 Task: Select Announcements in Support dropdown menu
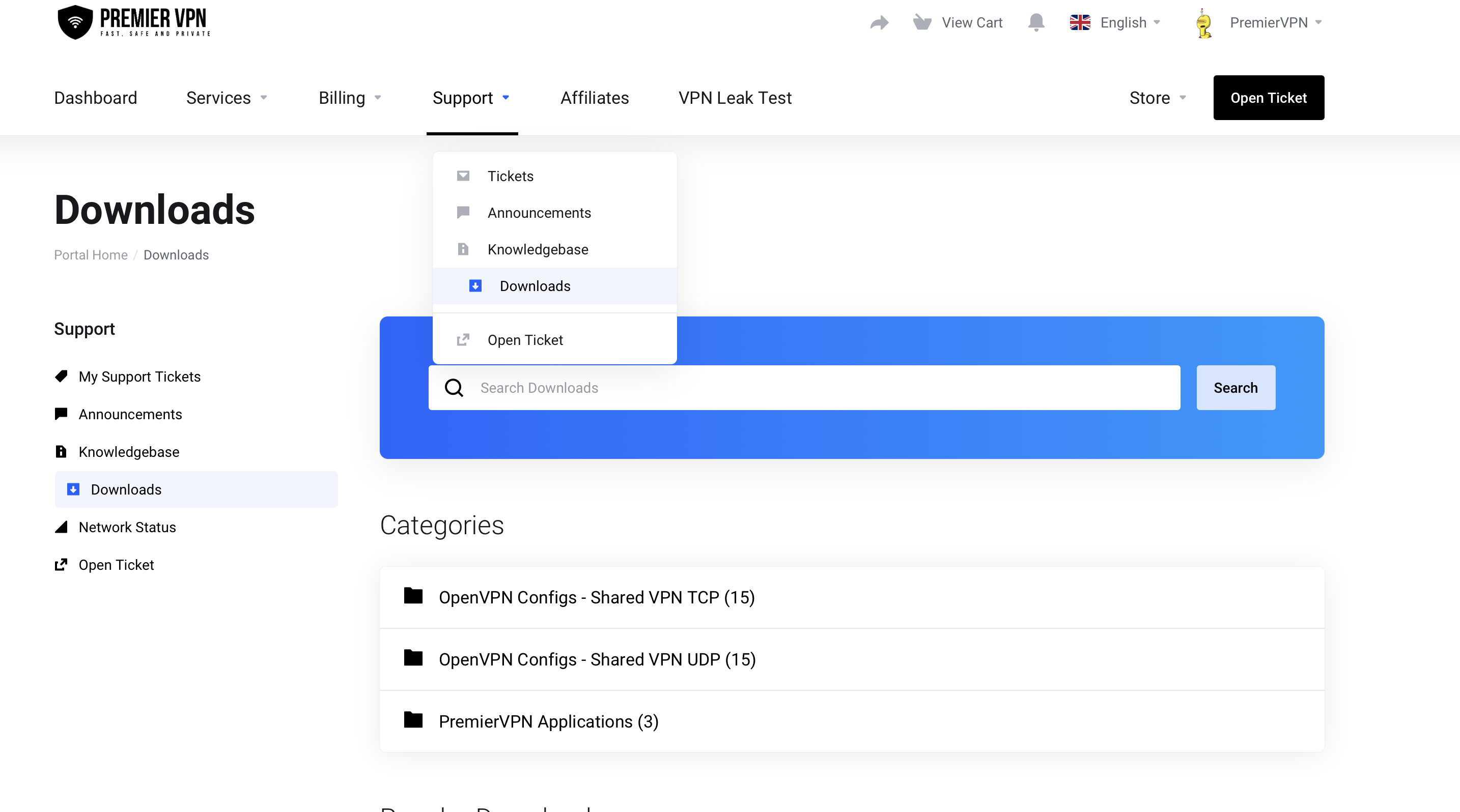(x=539, y=213)
